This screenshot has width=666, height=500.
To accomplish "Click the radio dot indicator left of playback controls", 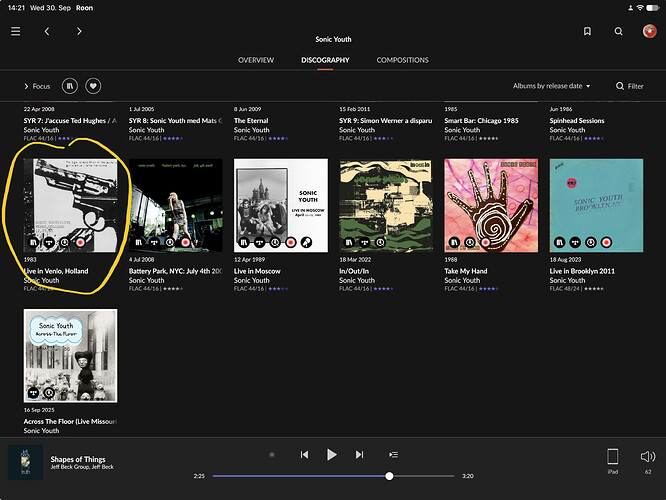I will (x=272, y=455).
